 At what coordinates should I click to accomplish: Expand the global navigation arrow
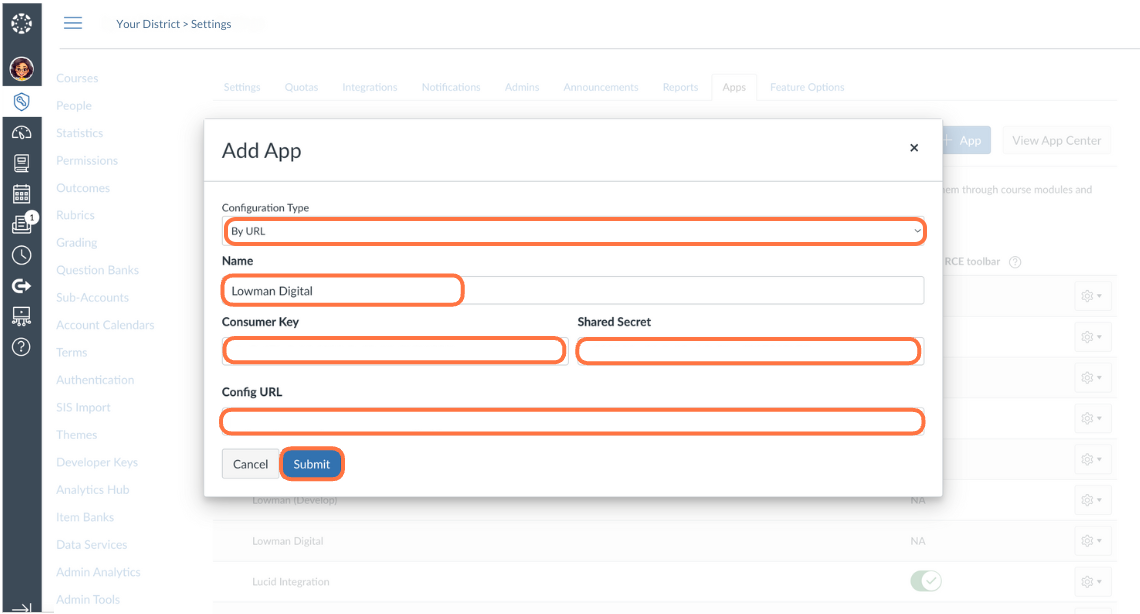22,607
